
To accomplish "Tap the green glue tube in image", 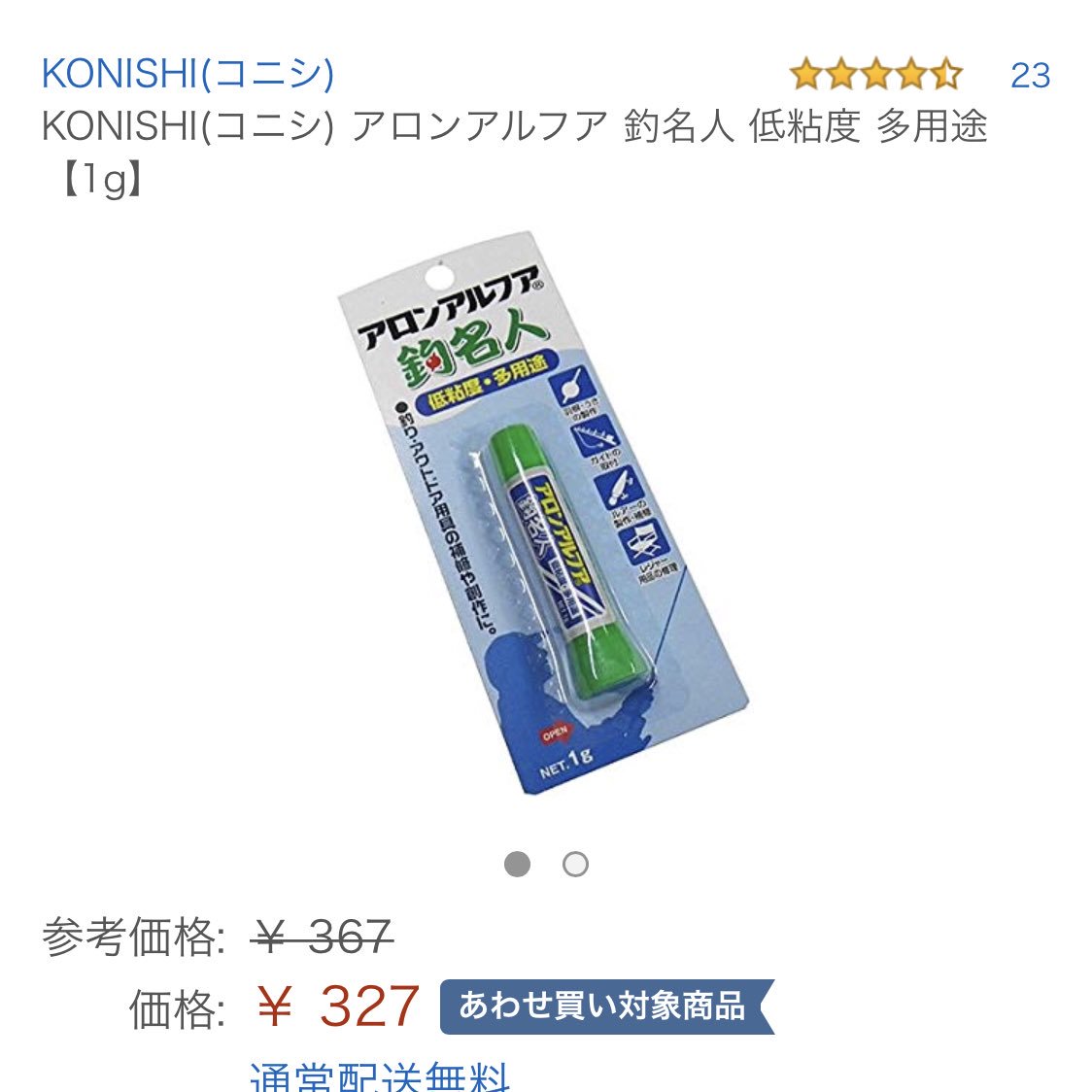I will click(x=573, y=565).
